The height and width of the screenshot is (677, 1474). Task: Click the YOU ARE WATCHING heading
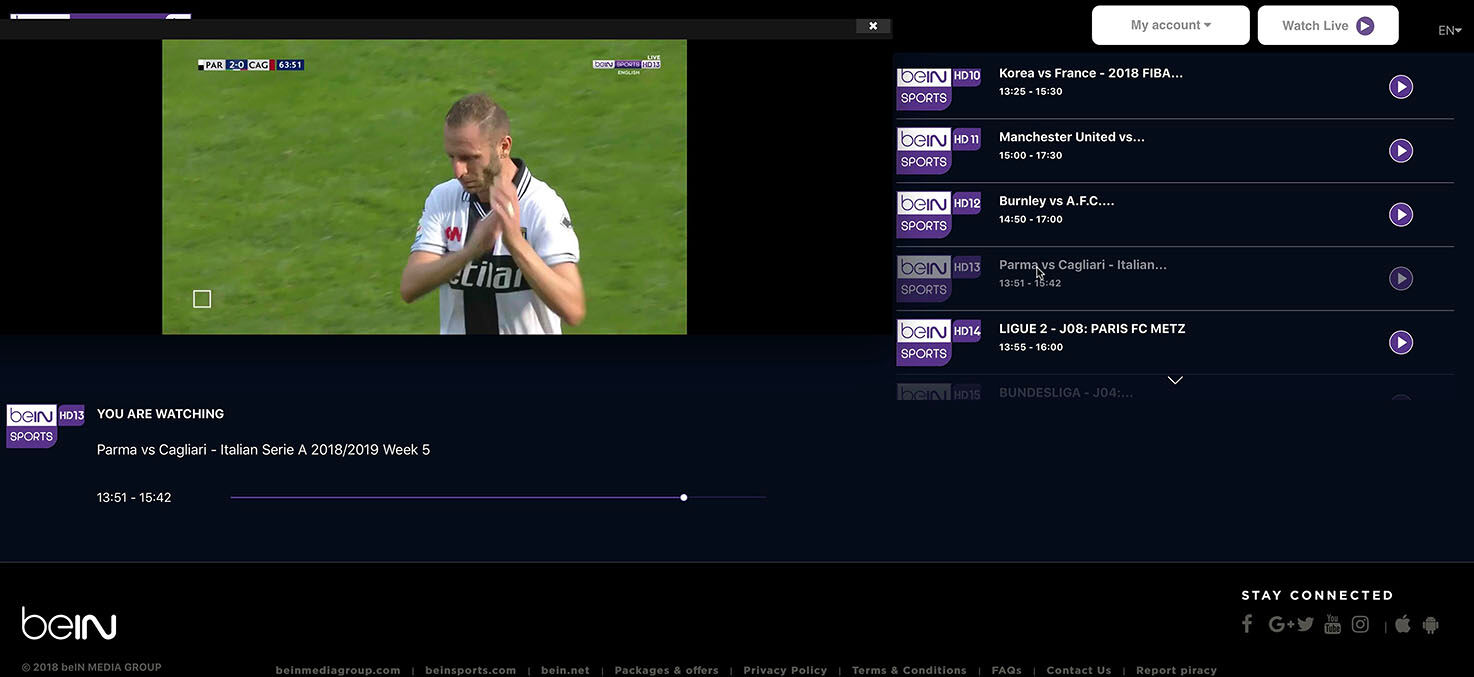160,414
